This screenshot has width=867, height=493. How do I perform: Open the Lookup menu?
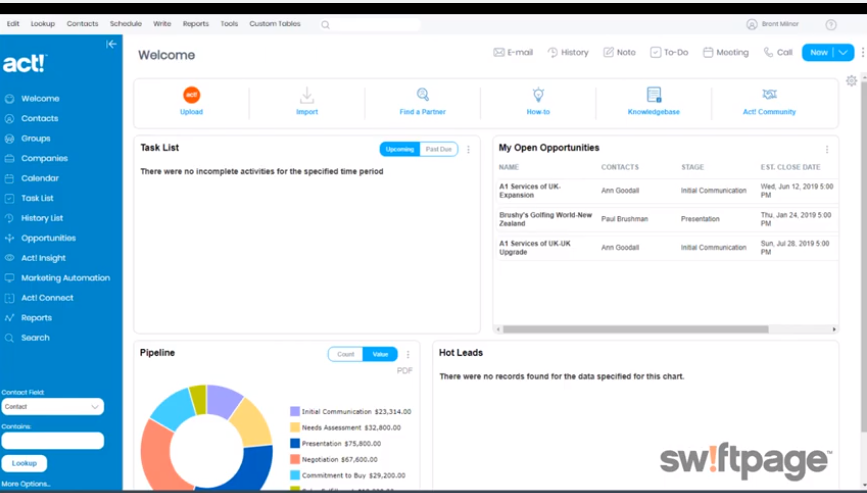pyautogui.click(x=43, y=24)
